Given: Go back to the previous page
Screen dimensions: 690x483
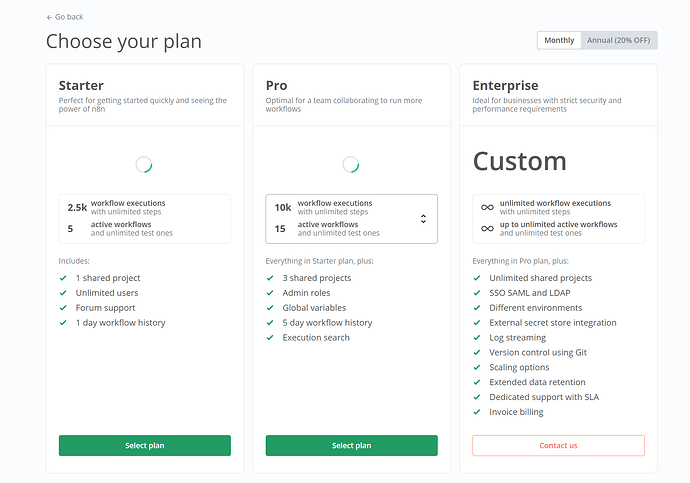Looking at the screenshot, I should pyautogui.click(x=65, y=17).
